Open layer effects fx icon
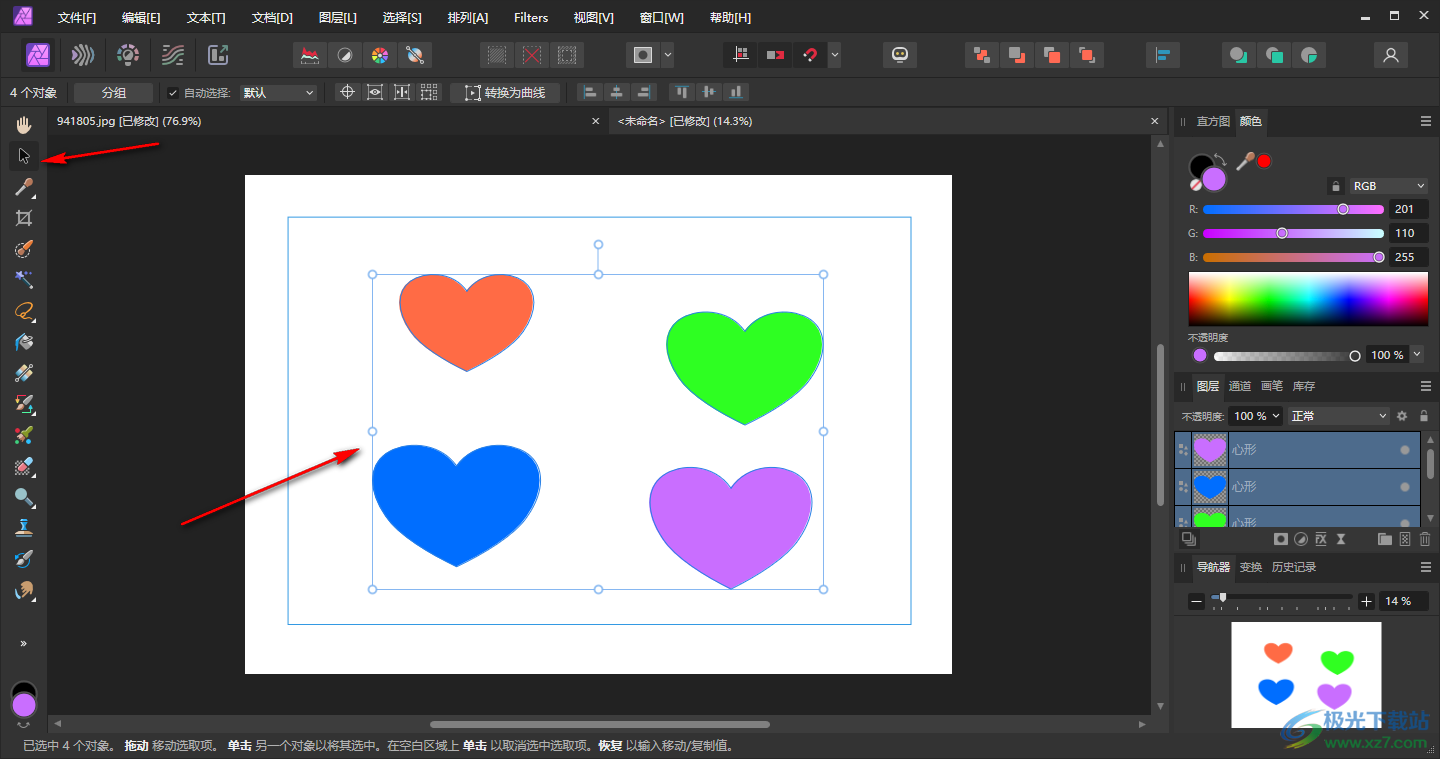The width and height of the screenshot is (1440, 759). point(1321,539)
